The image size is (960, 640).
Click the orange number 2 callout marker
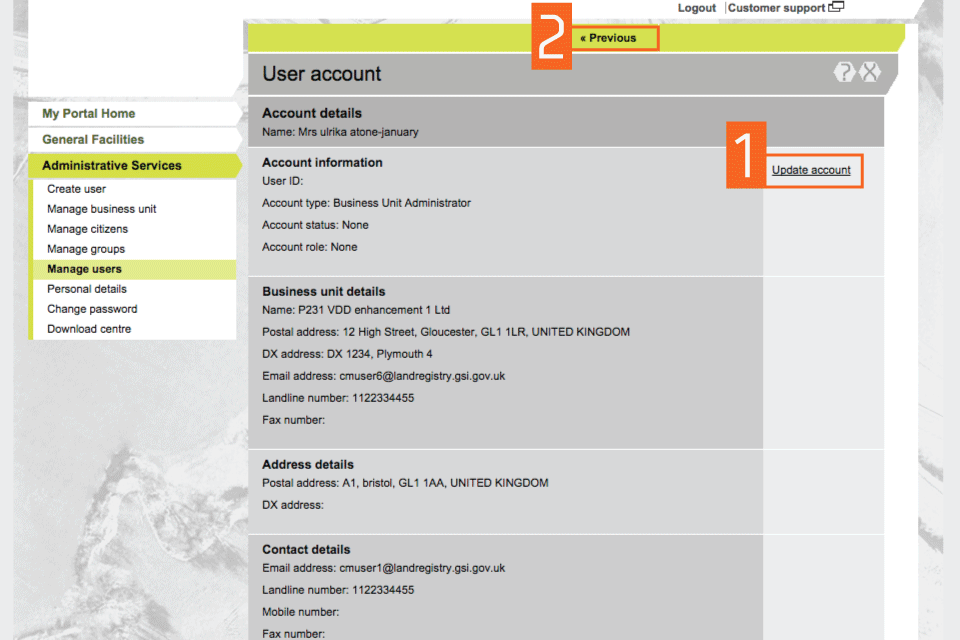[551, 40]
